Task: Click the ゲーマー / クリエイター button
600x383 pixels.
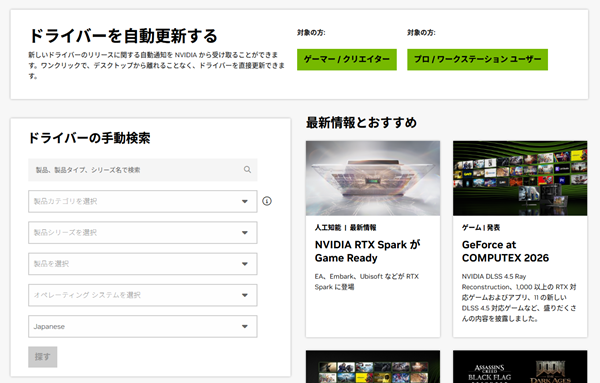Action: (x=347, y=59)
